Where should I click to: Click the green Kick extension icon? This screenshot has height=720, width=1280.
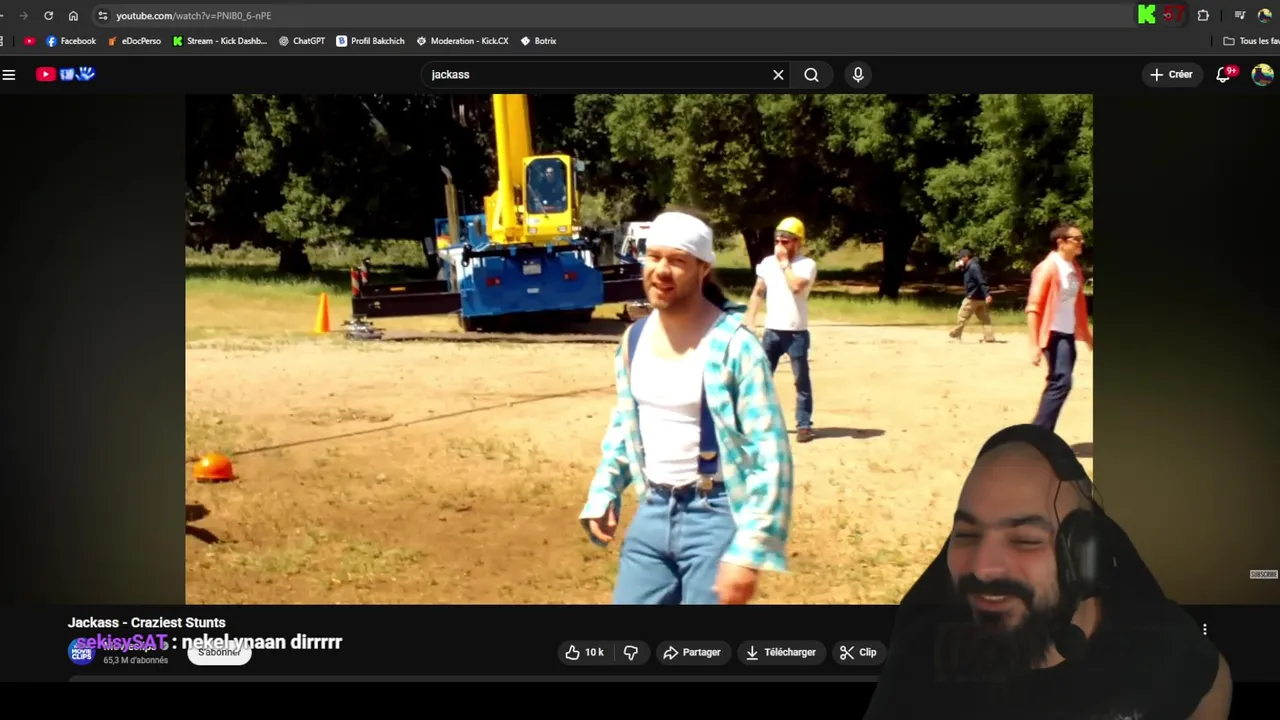tap(1147, 15)
